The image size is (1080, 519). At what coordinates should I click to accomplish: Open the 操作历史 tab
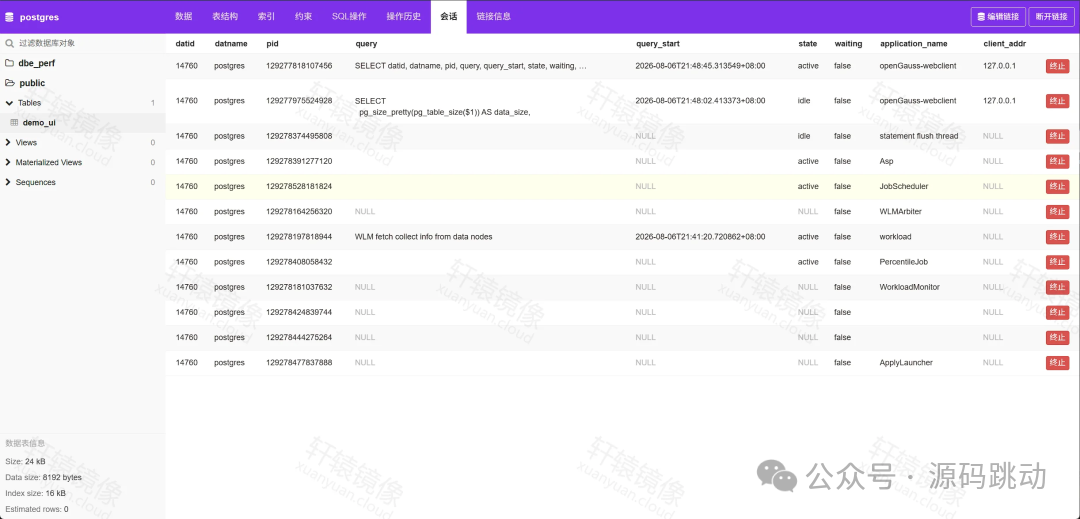[403, 17]
